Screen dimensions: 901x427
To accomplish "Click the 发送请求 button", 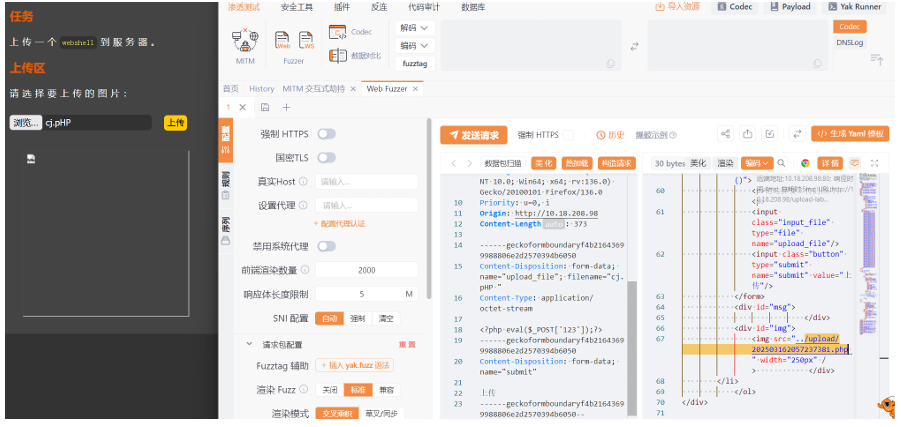I will point(472,135).
